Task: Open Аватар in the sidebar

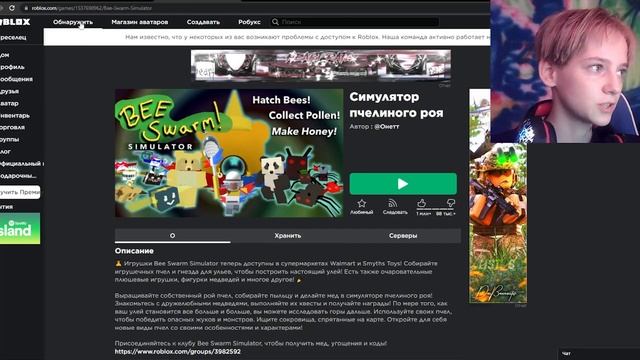Action: click(9, 103)
